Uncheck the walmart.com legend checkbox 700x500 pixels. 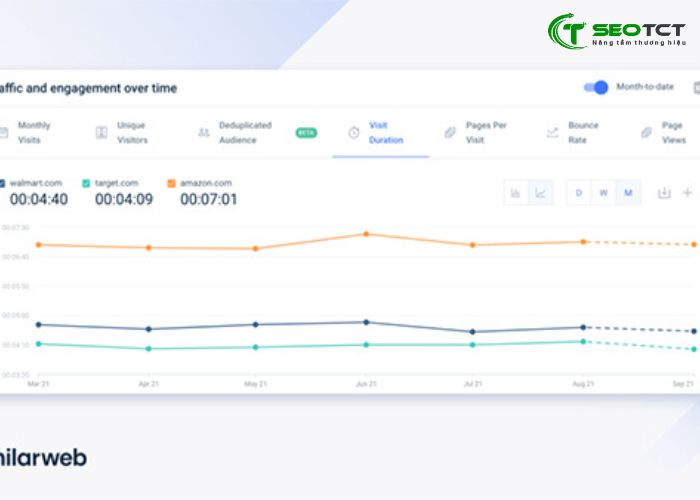(2, 183)
